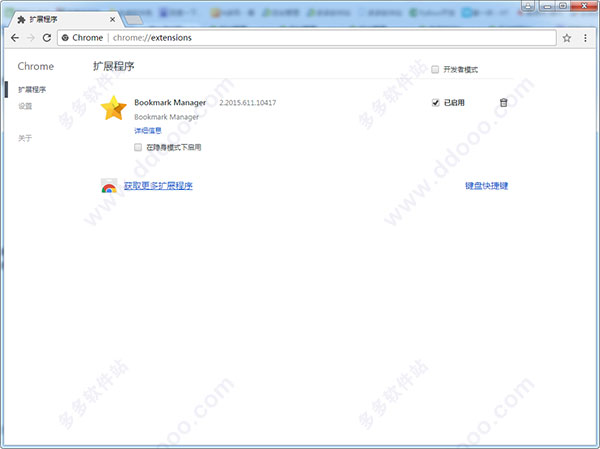Click the user profile button in title bar
600x449 pixels.
click(x=528, y=5)
